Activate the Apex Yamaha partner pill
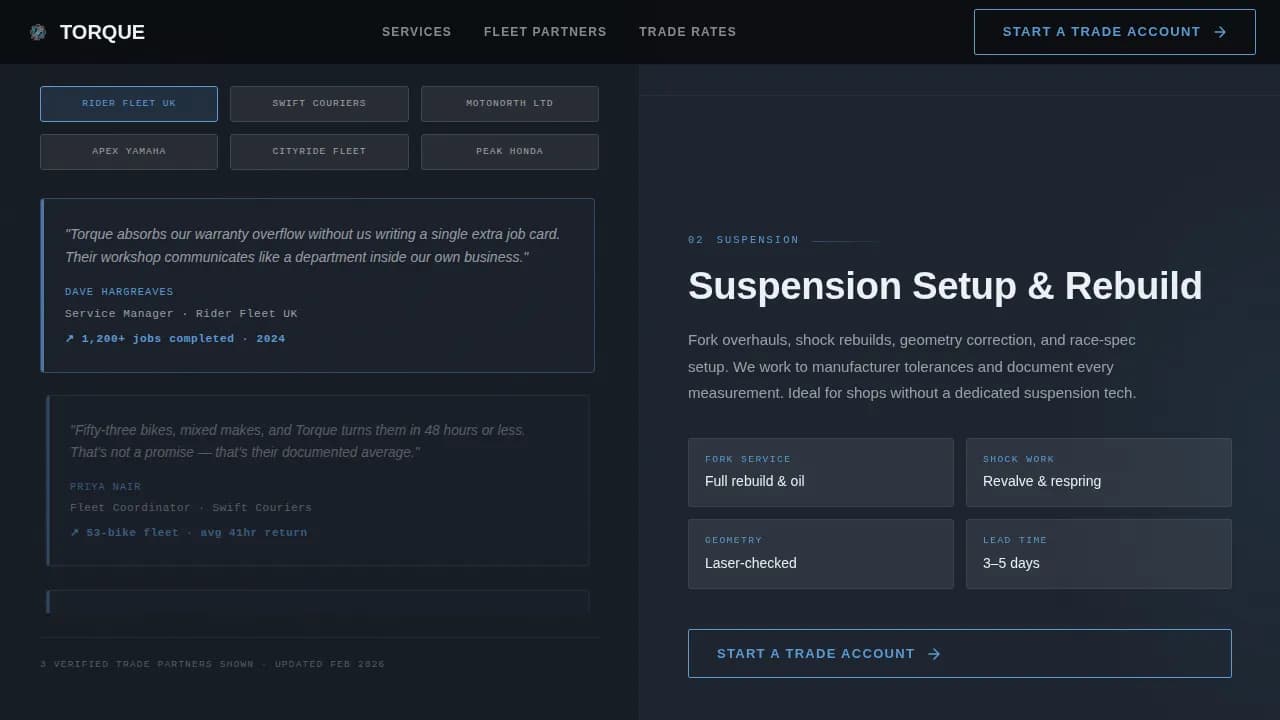1280x720 pixels. pos(128,151)
